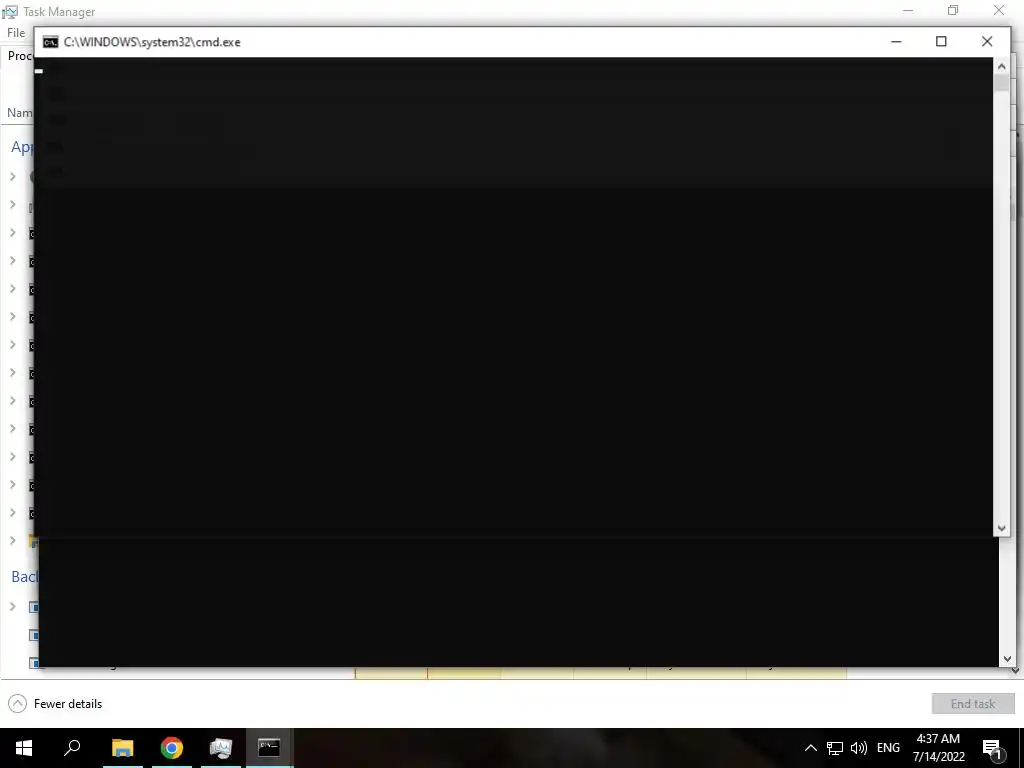Expand the folder-icon Windows Explorer row in Task Manager
This screenshot has width=1024, height=768.
(x=12, y=541)
